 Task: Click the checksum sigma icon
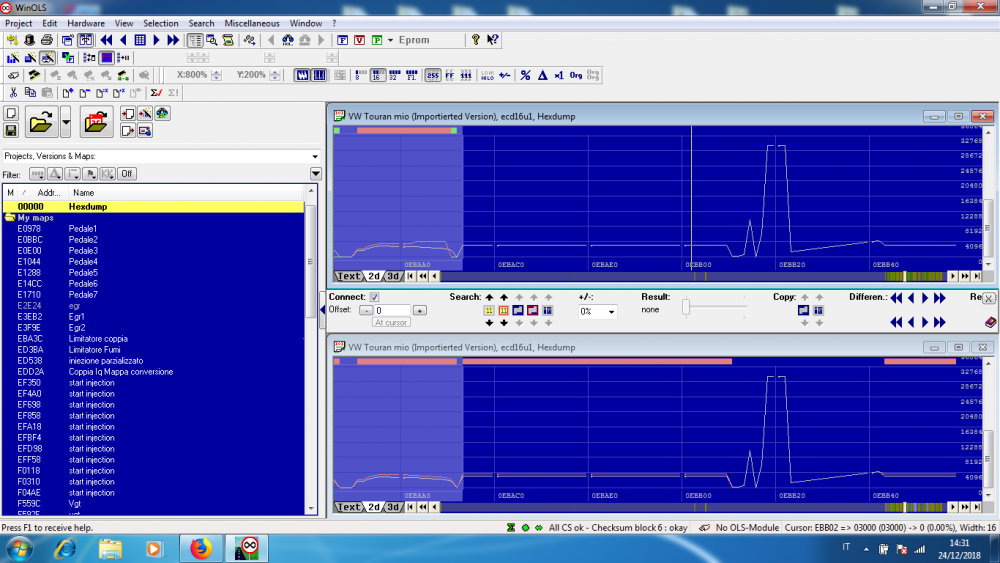156,93
